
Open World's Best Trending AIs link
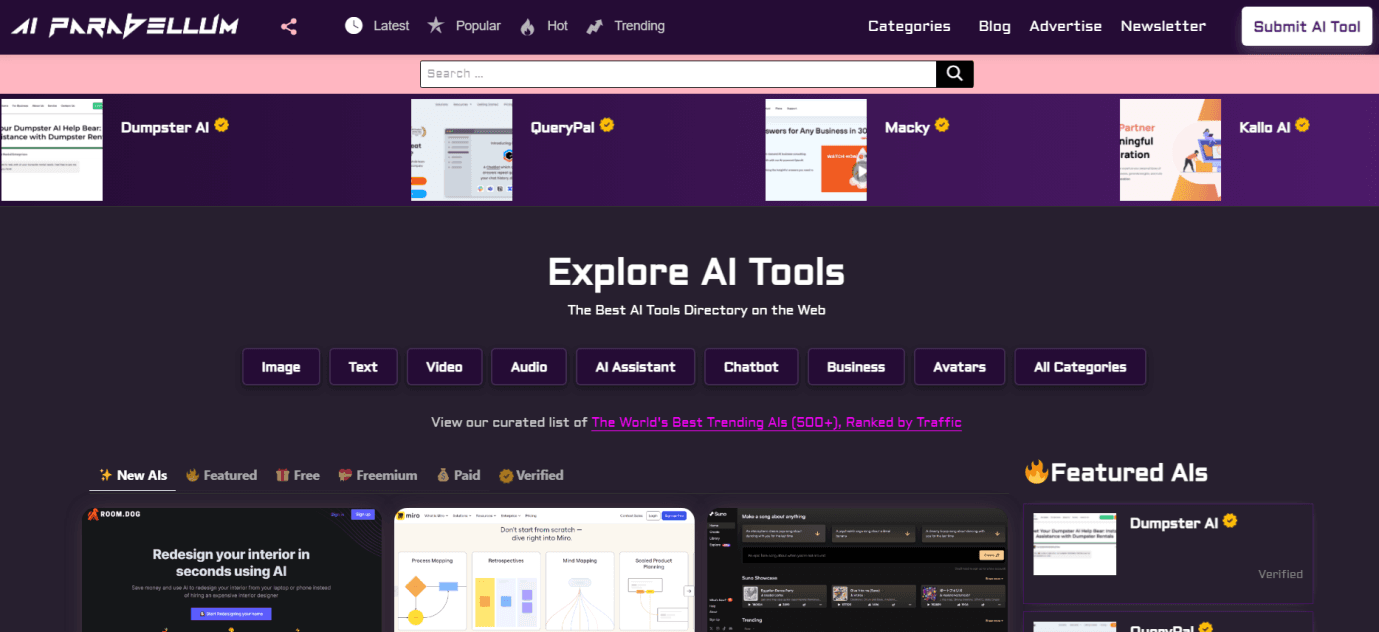coord(776,423)
